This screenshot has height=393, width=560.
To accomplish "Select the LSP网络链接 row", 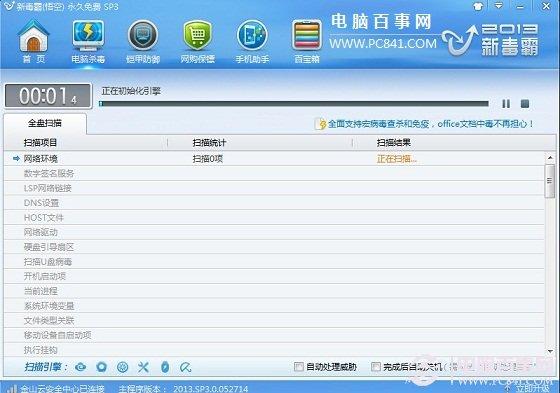I will pyautogui.click(x=274, y=188).
